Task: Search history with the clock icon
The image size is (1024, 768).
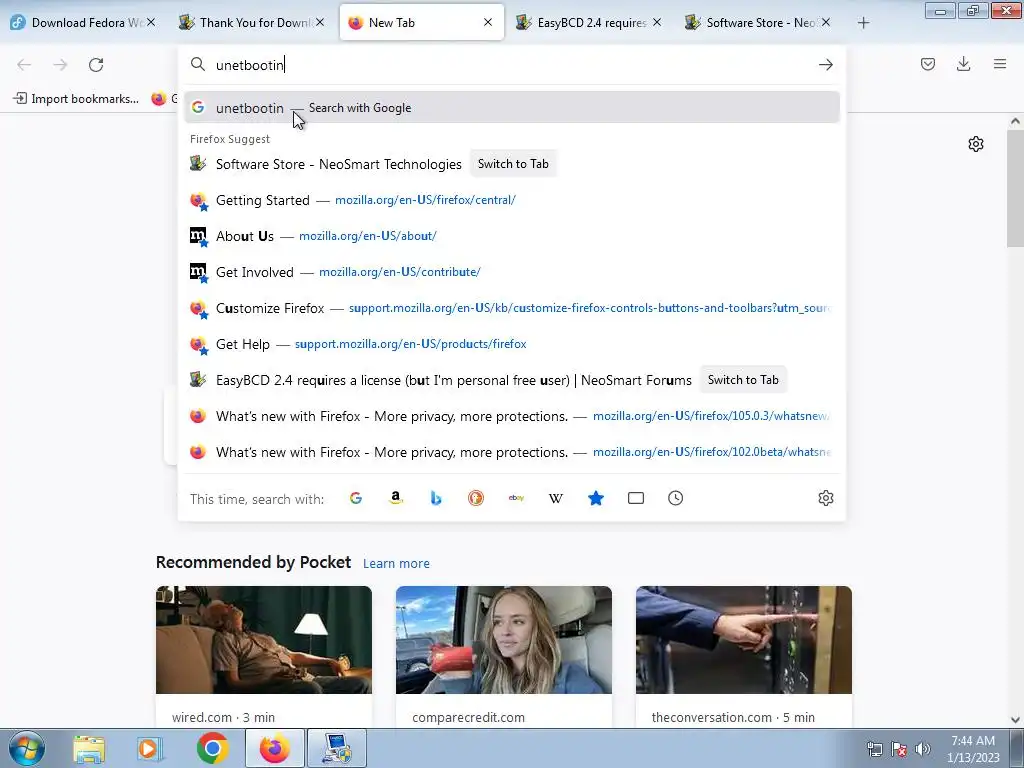Action: (x=675, y=498)
